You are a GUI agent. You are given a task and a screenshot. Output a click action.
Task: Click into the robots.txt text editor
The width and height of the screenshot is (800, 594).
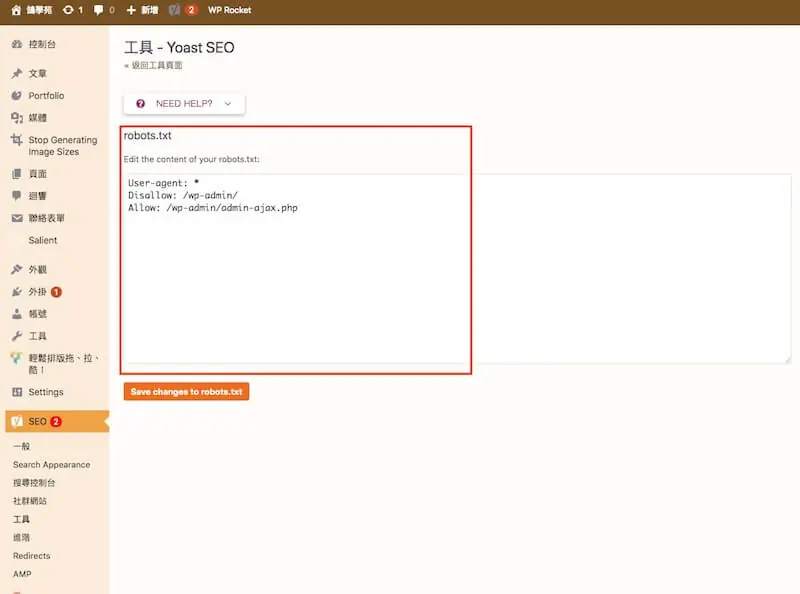pos(458,269)
